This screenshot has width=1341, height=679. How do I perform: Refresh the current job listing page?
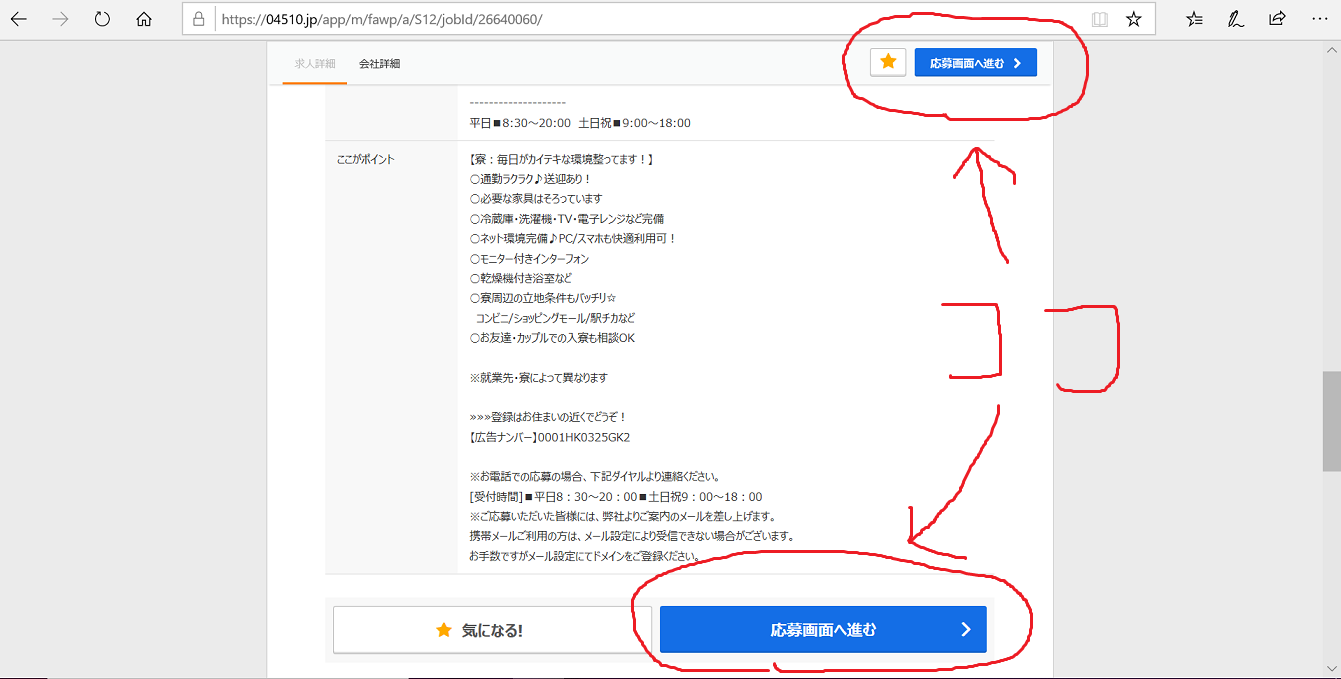click(102, 17)
